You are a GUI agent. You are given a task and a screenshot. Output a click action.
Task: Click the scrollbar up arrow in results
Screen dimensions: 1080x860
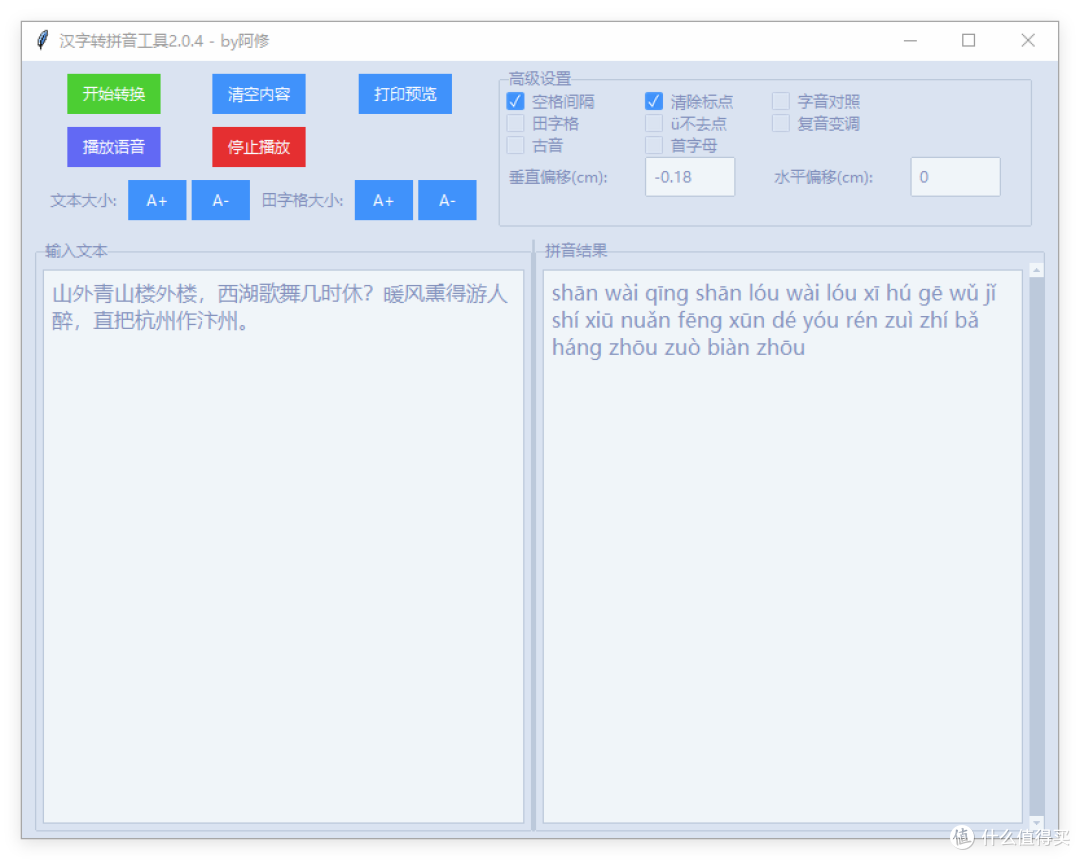click(x=1037, y=270)
